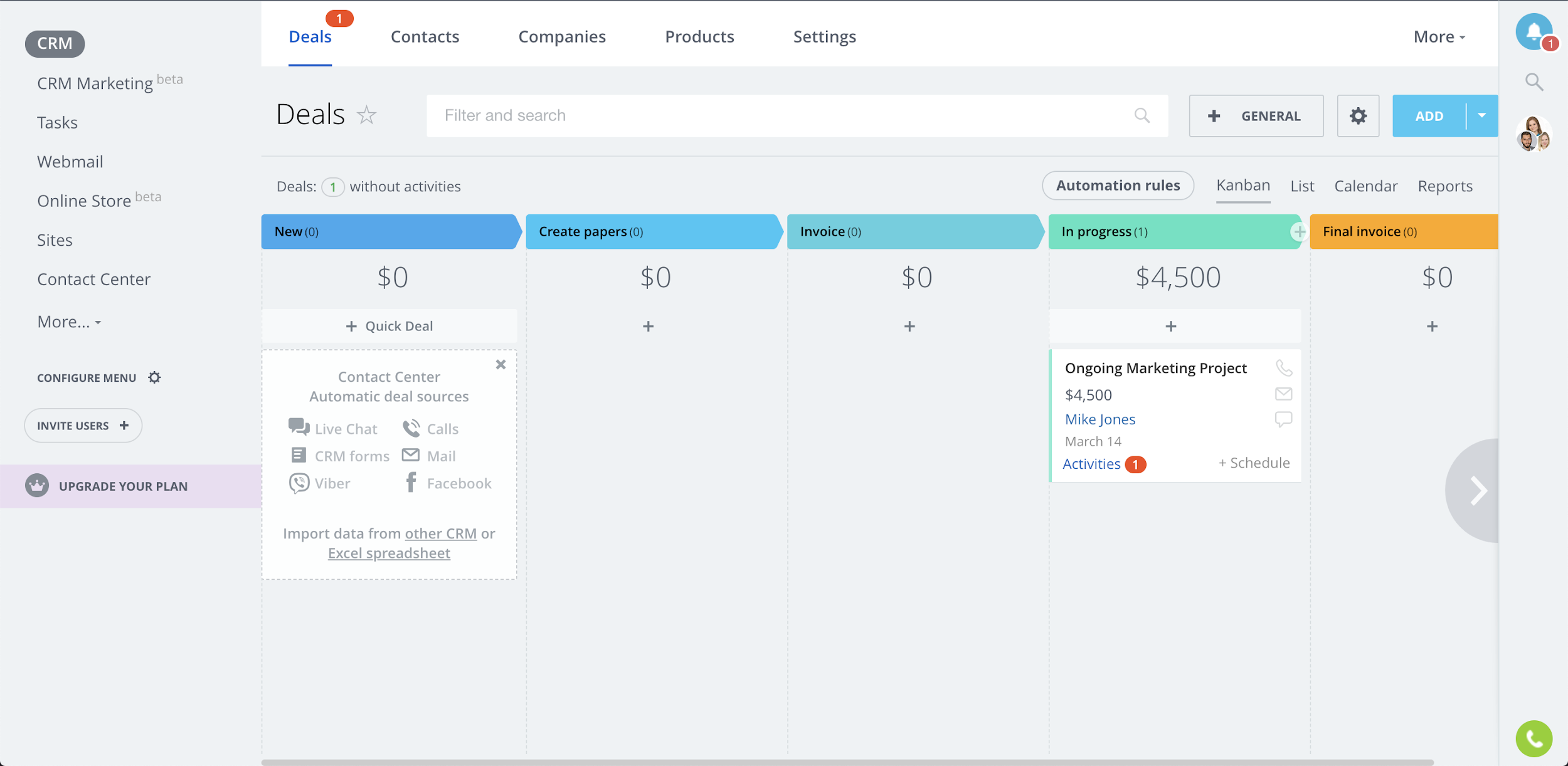Click the star/favorite icon next to Deals title
Viewport: 1568px width, 766px height.
pyautogui.click(x=367, y=114)
